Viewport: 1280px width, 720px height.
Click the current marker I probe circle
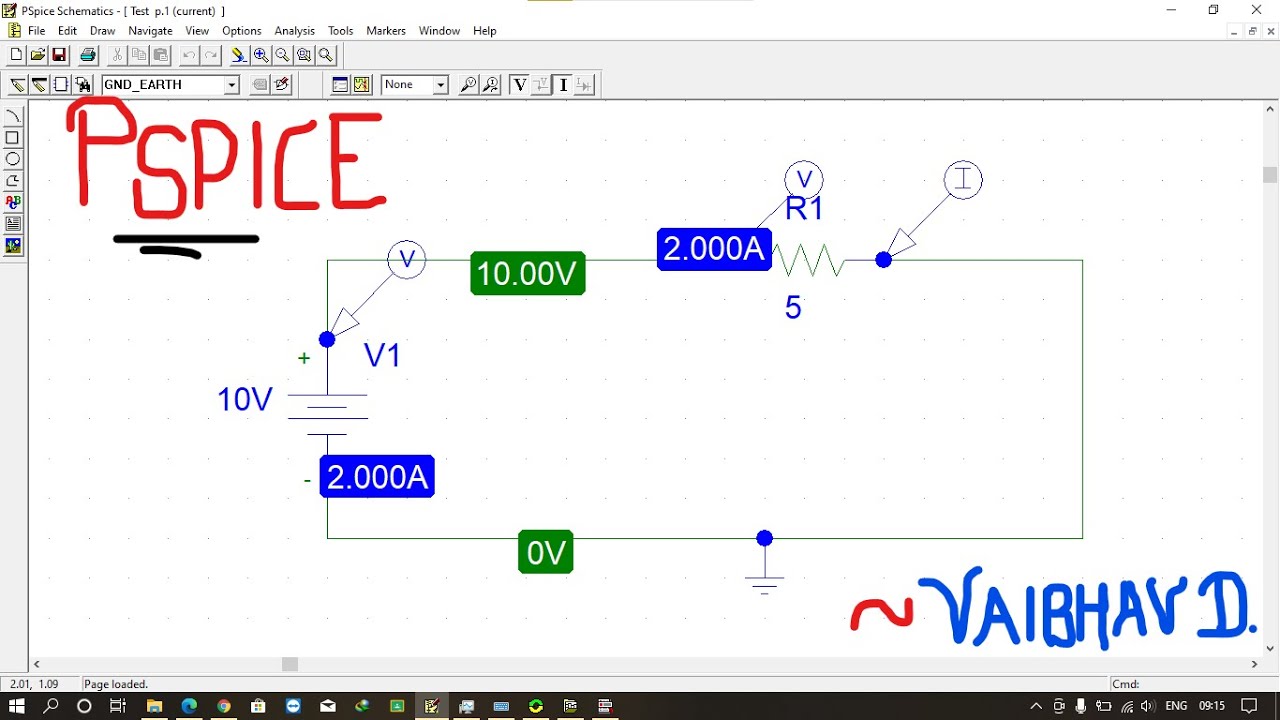coord(963,180)
